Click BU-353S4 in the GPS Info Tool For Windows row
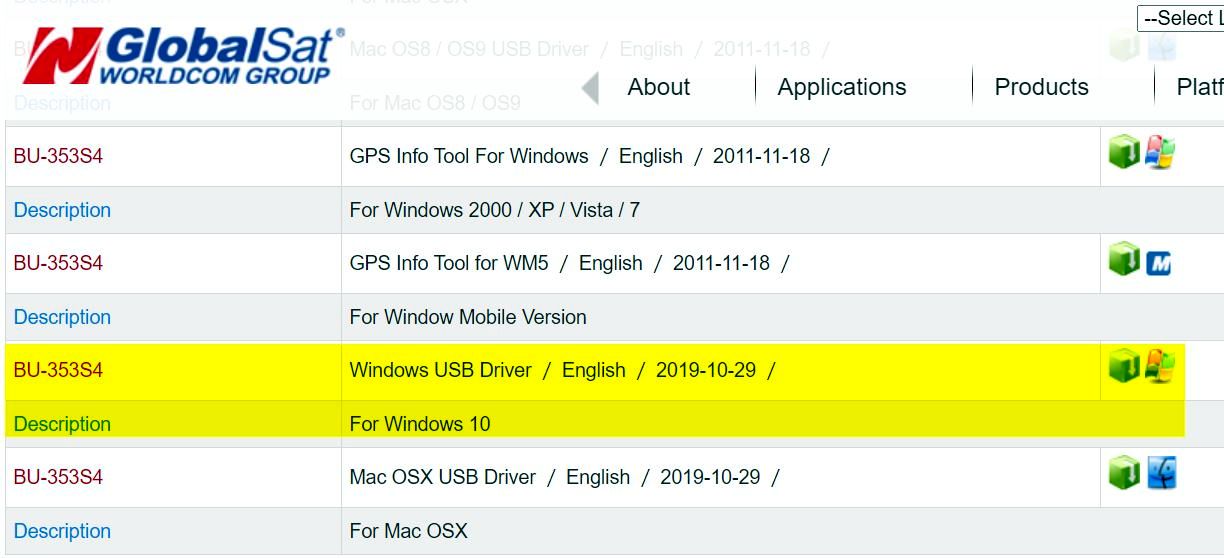 point(58,156)
